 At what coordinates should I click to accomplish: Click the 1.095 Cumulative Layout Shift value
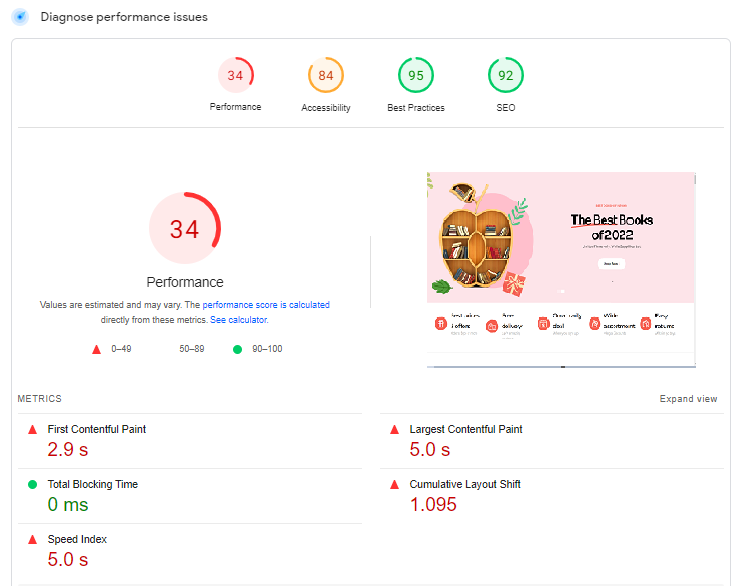(433, 504)
